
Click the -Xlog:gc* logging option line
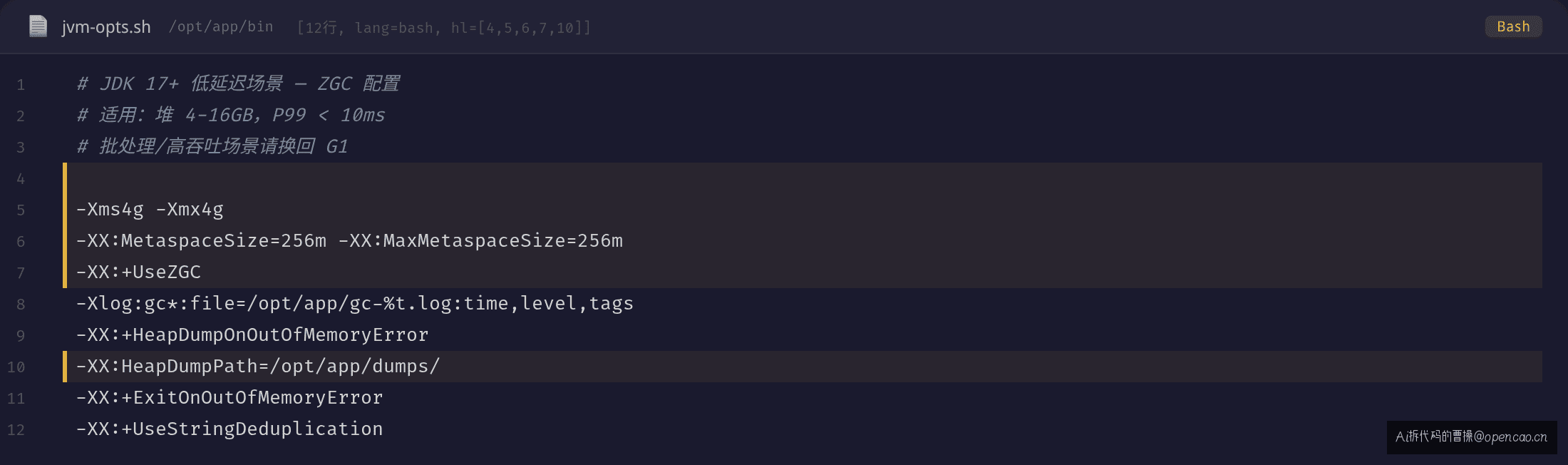click(x=355, y=304)
